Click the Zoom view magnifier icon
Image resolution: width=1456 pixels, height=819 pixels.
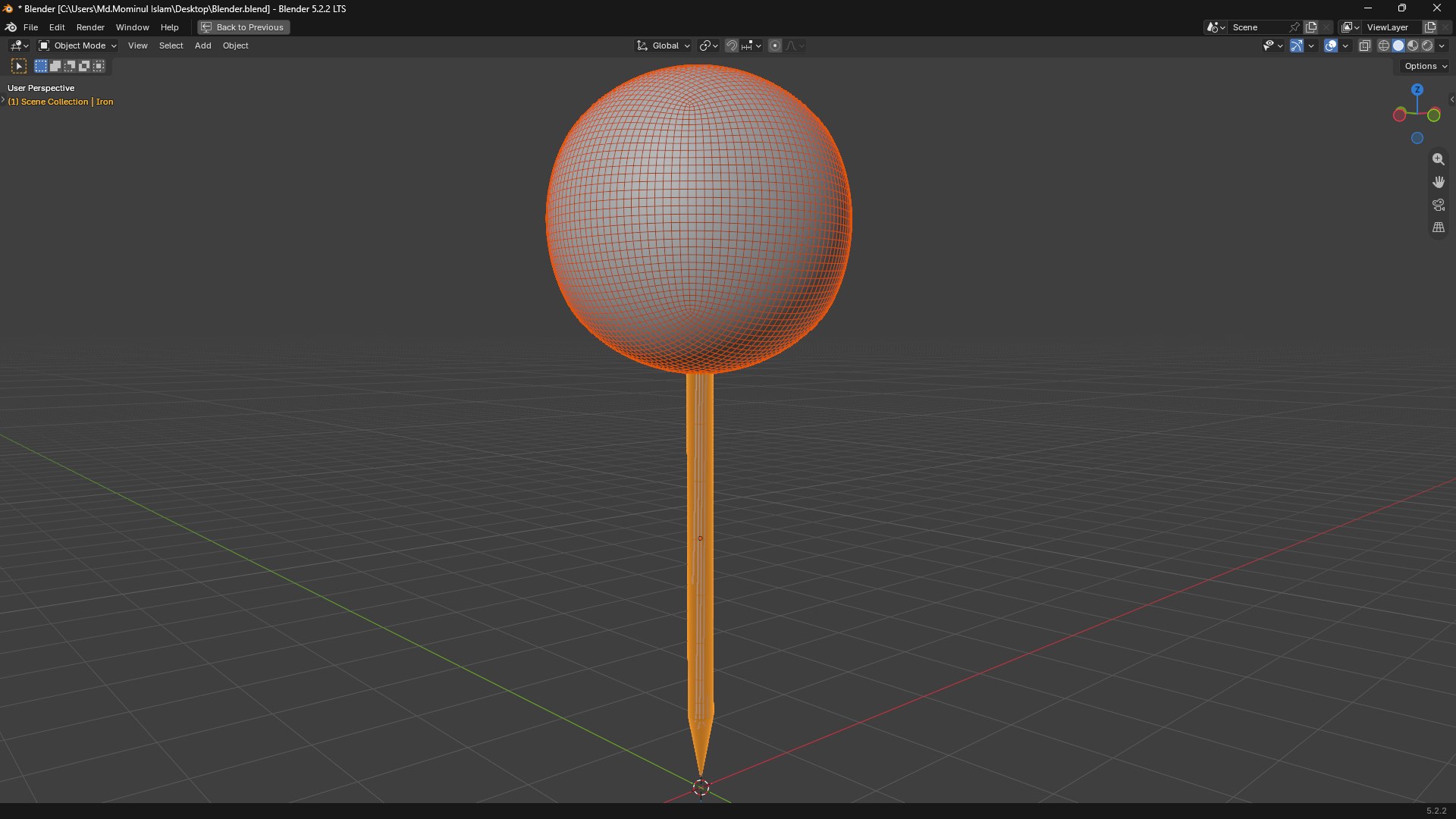pyautogui.click(x=1439, y=159)
